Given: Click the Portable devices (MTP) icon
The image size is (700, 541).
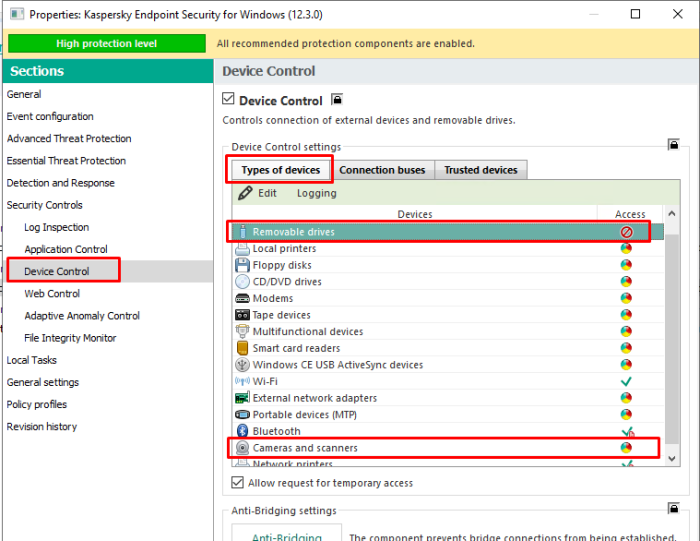Looking at the screenshot, I should pyautogui.click(x=242, y=415).
